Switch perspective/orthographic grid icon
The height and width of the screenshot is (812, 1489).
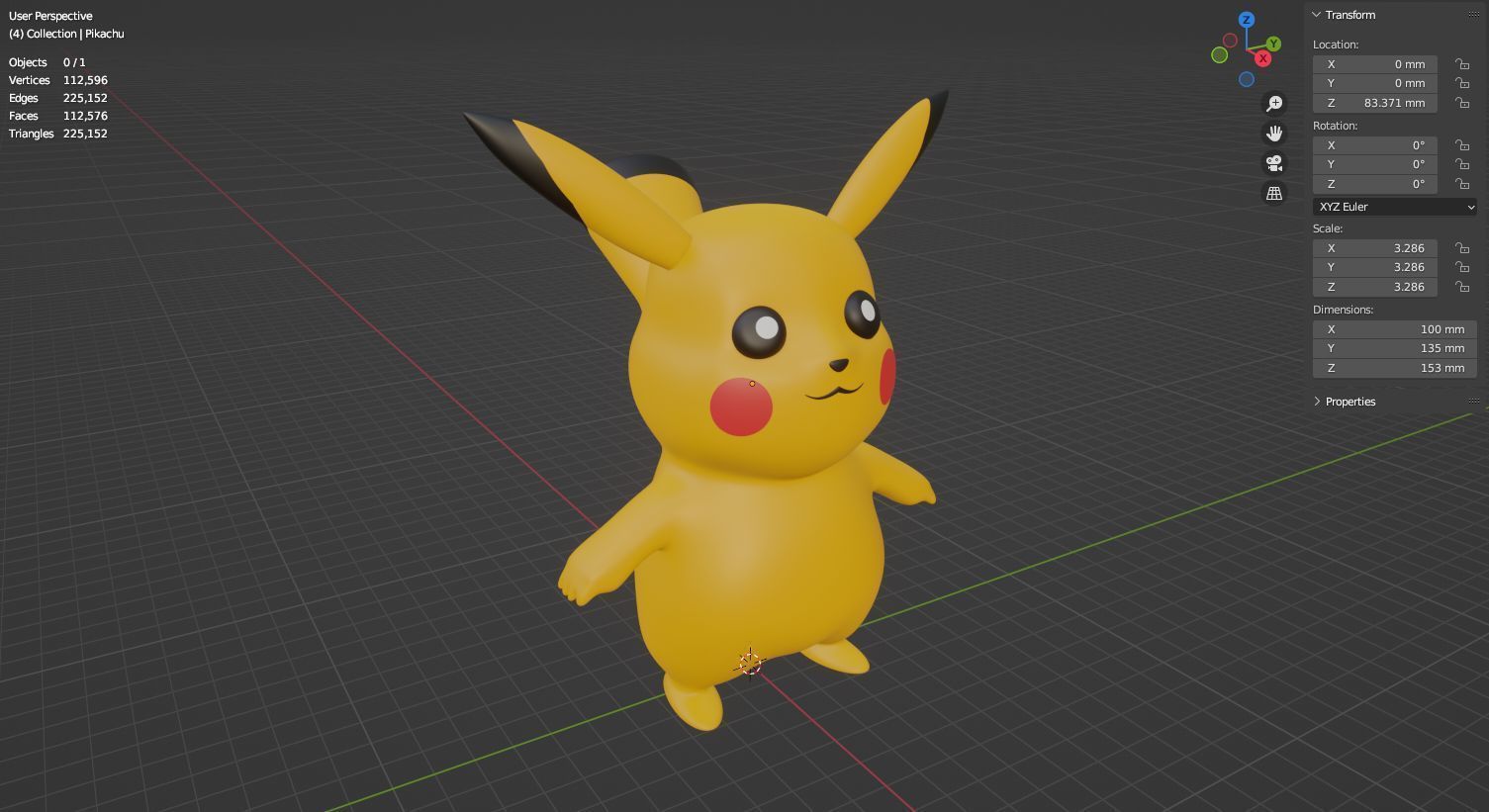coord(1274,193)
